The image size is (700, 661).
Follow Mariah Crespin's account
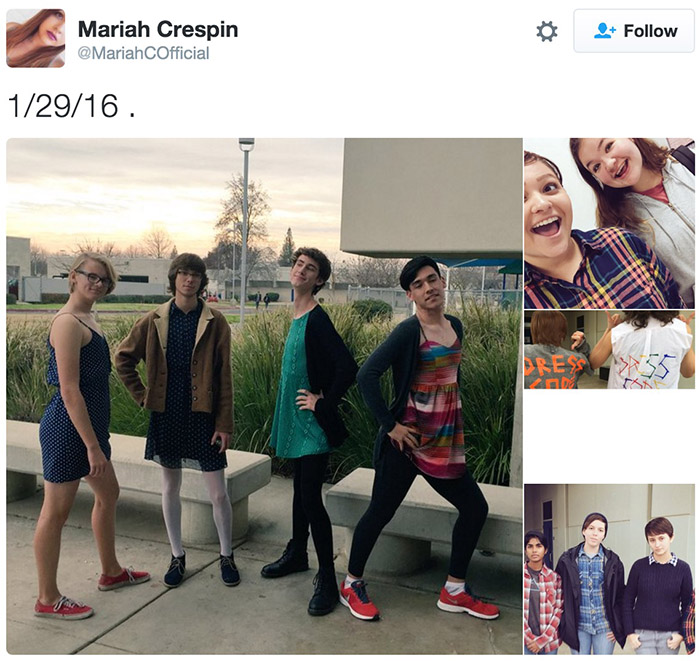click(634, 31)
